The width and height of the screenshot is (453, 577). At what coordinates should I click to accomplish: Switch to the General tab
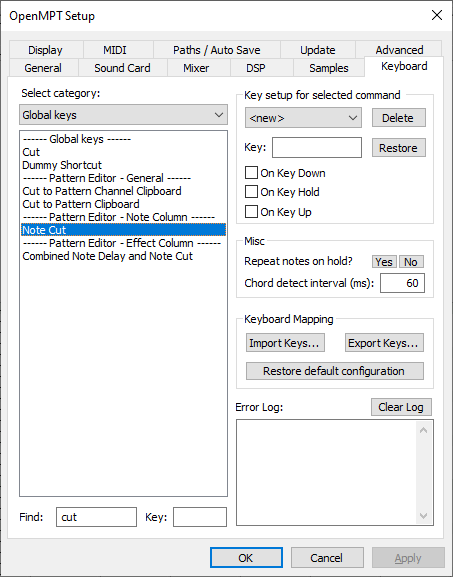pos(43,68)
